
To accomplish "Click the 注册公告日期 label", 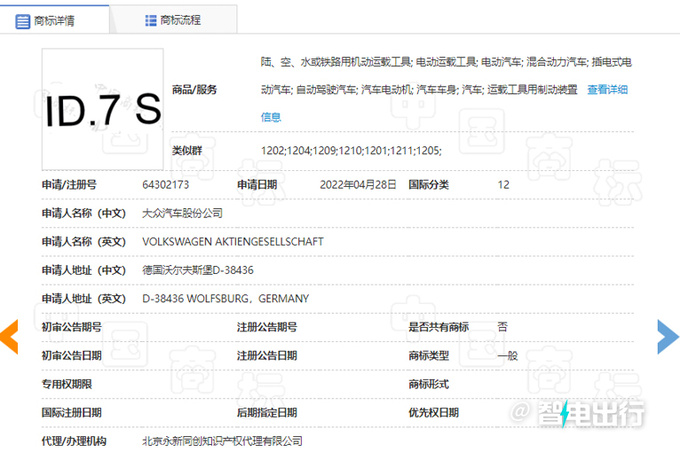I will [x=267, y=356].
